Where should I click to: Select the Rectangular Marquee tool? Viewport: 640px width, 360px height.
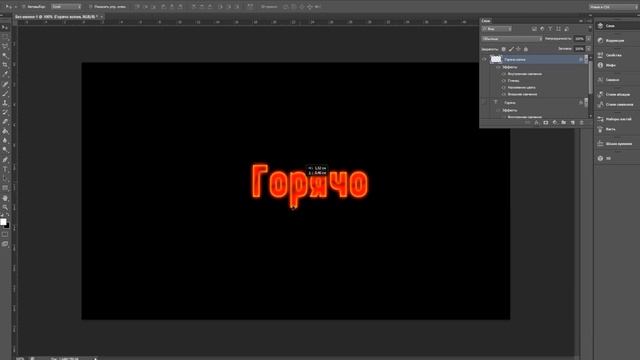coord(5,37)
